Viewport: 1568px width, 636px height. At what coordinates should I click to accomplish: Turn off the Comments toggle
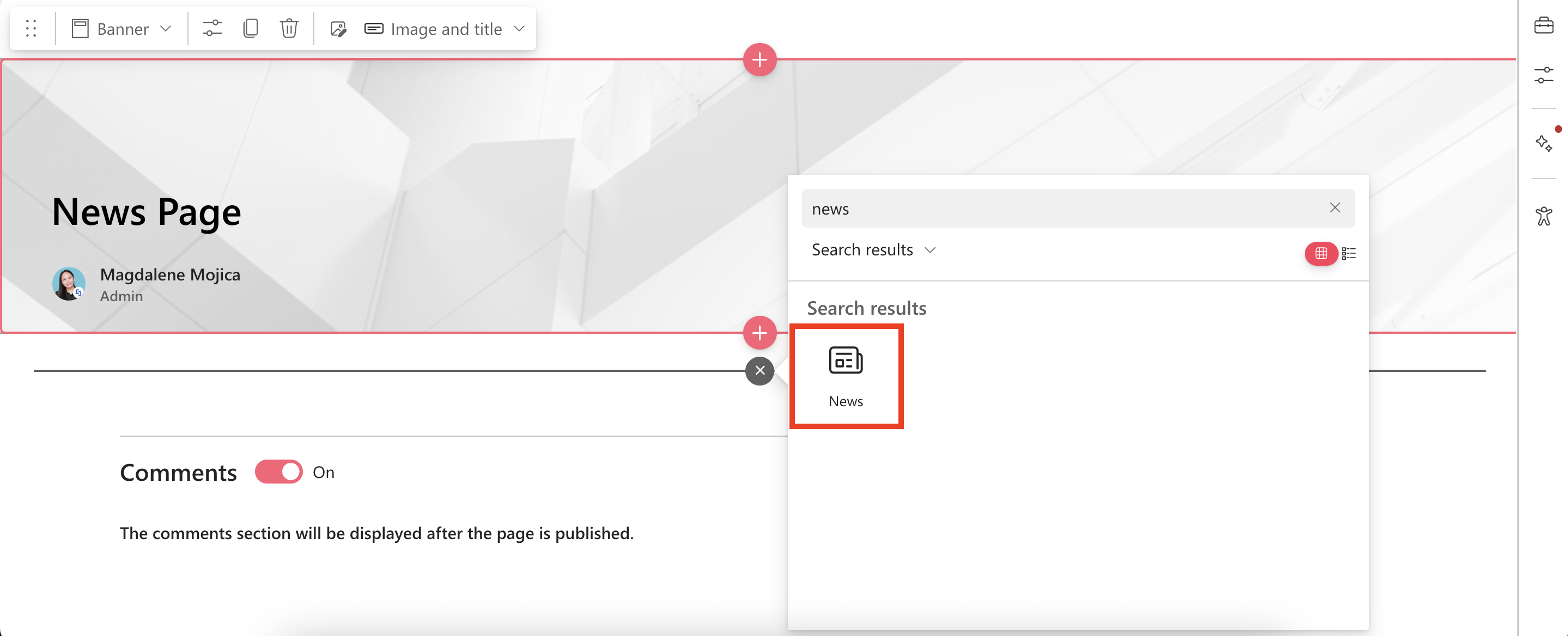pos(278,472)
